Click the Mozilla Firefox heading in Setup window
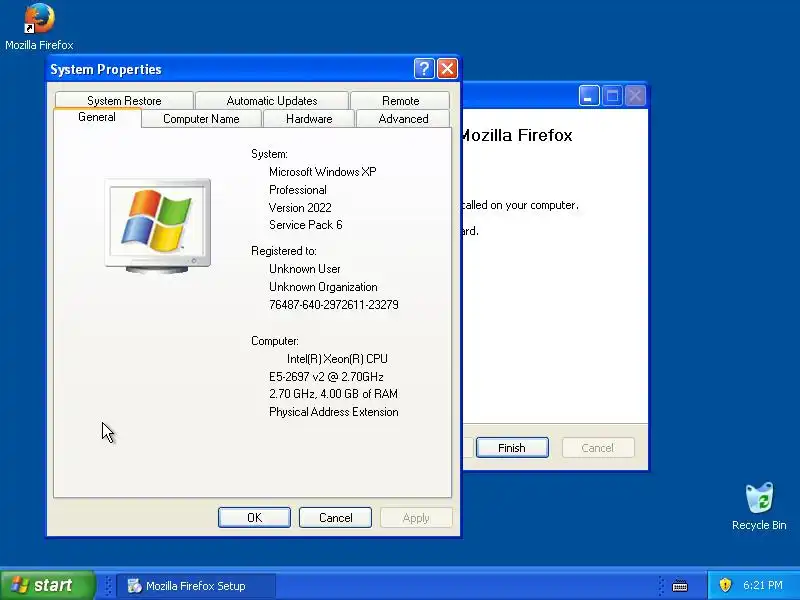 [516, 135]
